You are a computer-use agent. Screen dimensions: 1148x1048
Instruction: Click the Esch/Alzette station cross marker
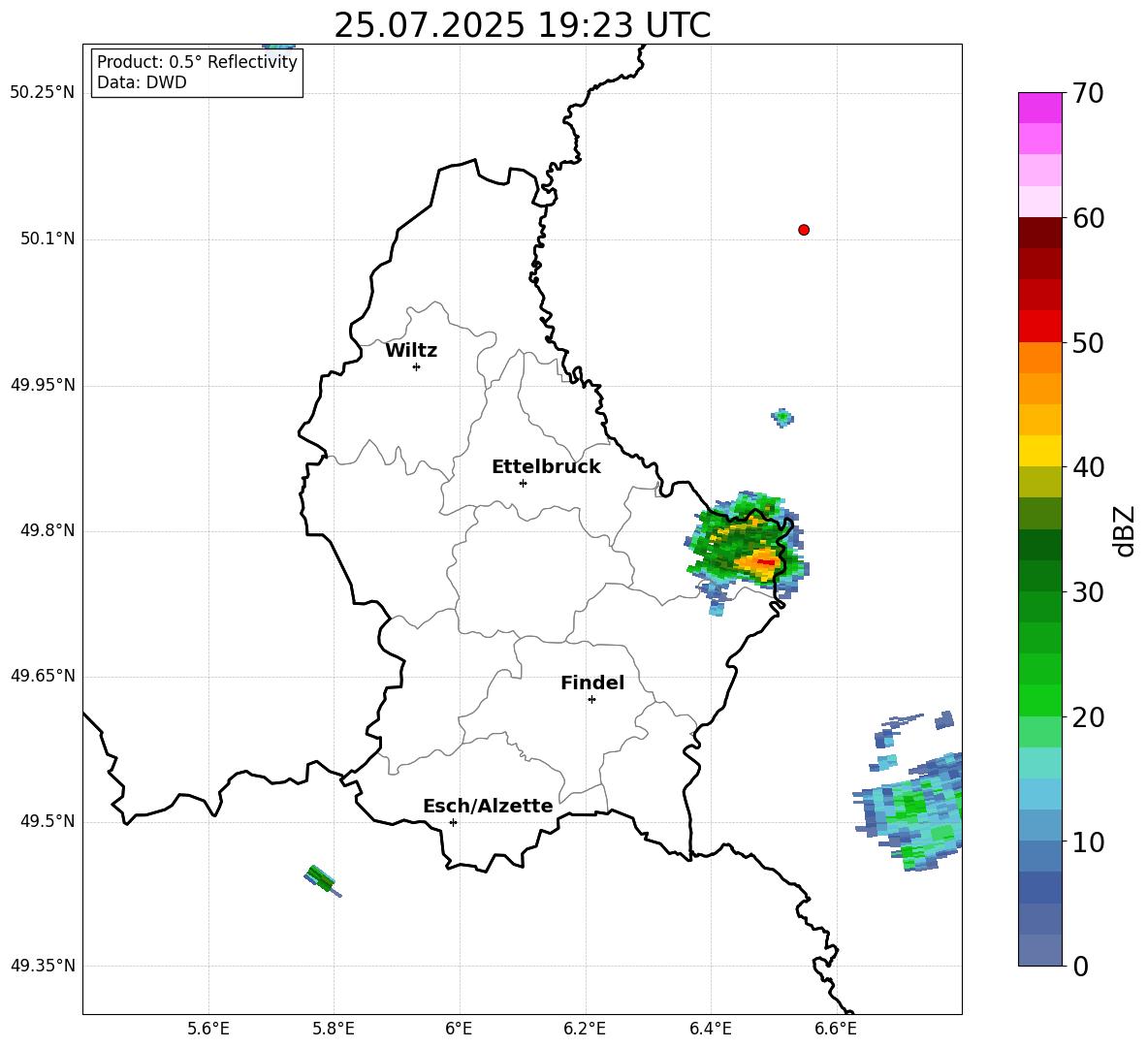click(453, 822)
